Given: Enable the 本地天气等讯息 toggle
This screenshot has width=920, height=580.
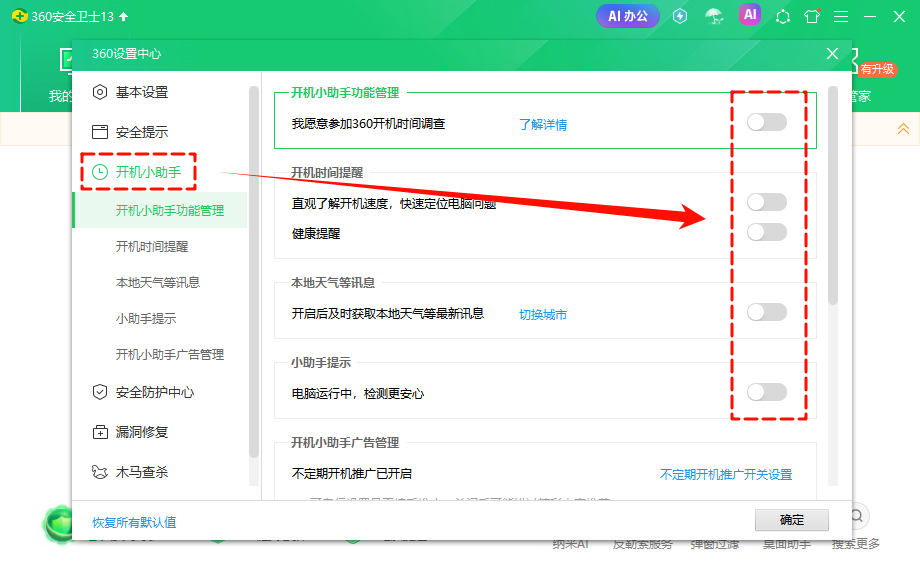Looking at the screenshot, I should [766, 311].
